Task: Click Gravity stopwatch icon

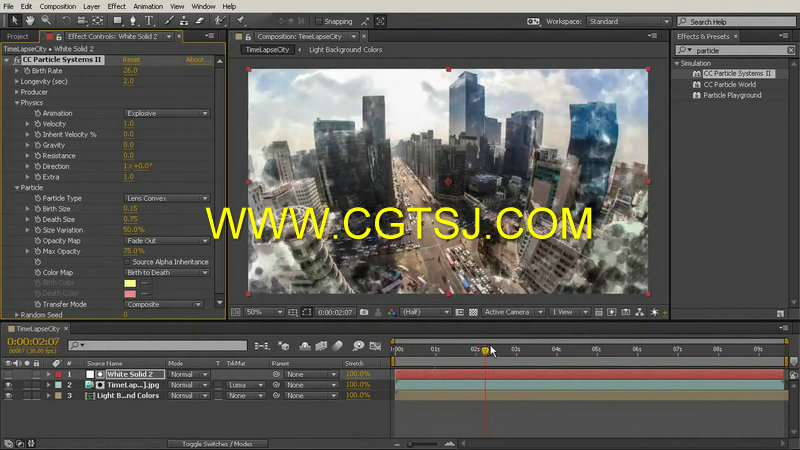Action: tap(37, 145)
